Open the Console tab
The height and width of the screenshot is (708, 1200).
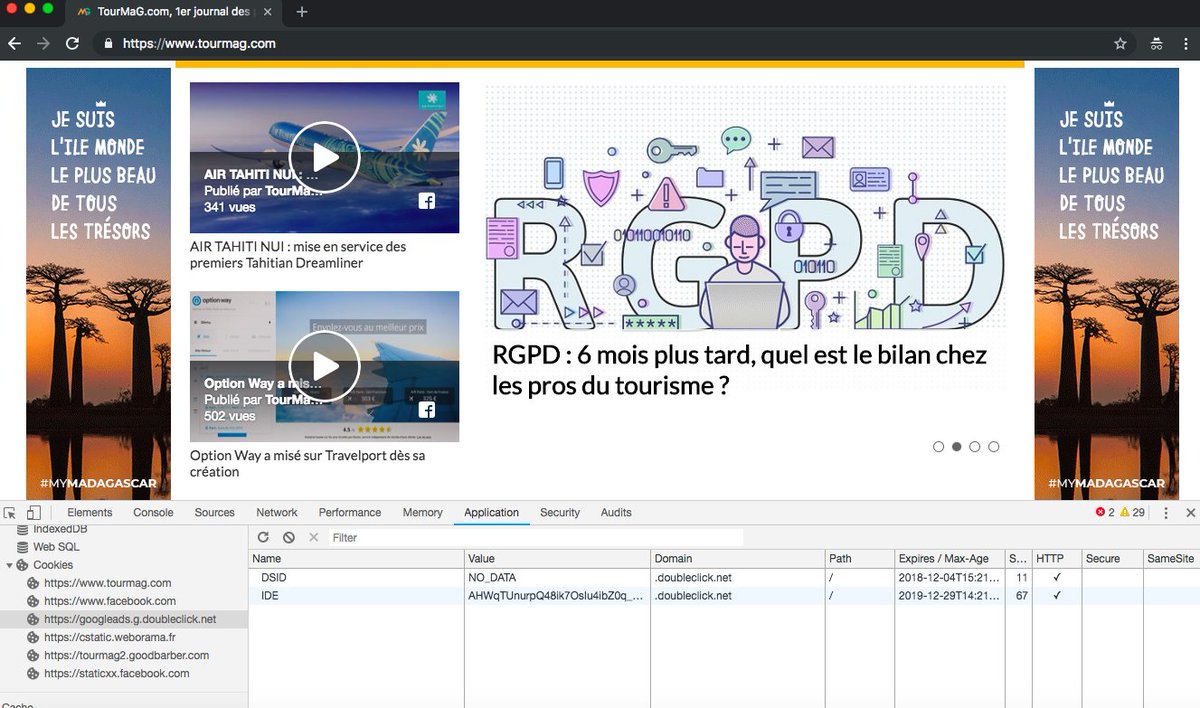pos(153,512)
